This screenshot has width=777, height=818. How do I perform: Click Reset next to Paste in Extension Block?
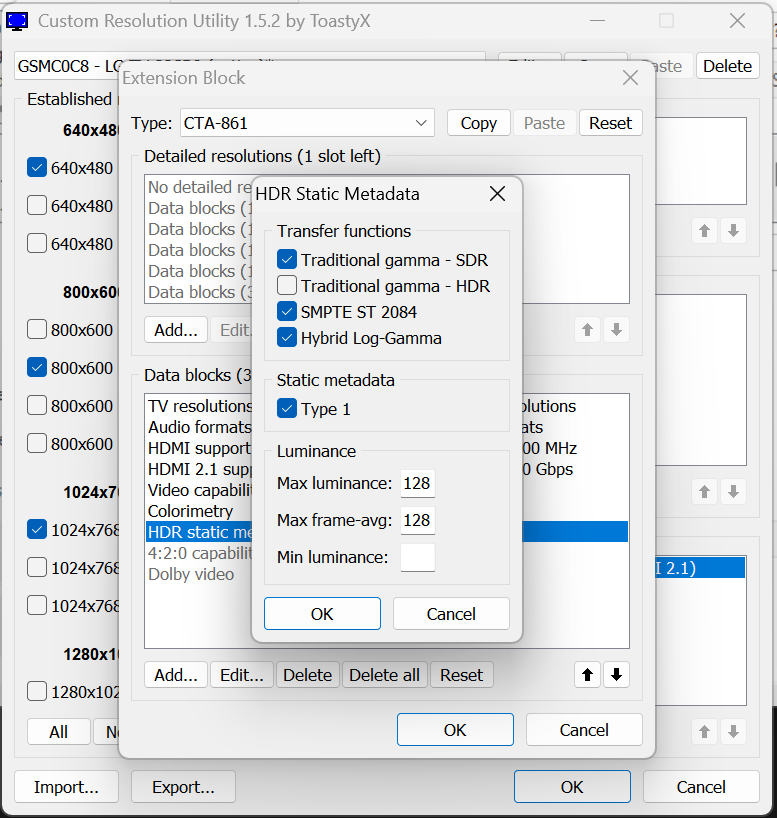[x=611, y=123]
